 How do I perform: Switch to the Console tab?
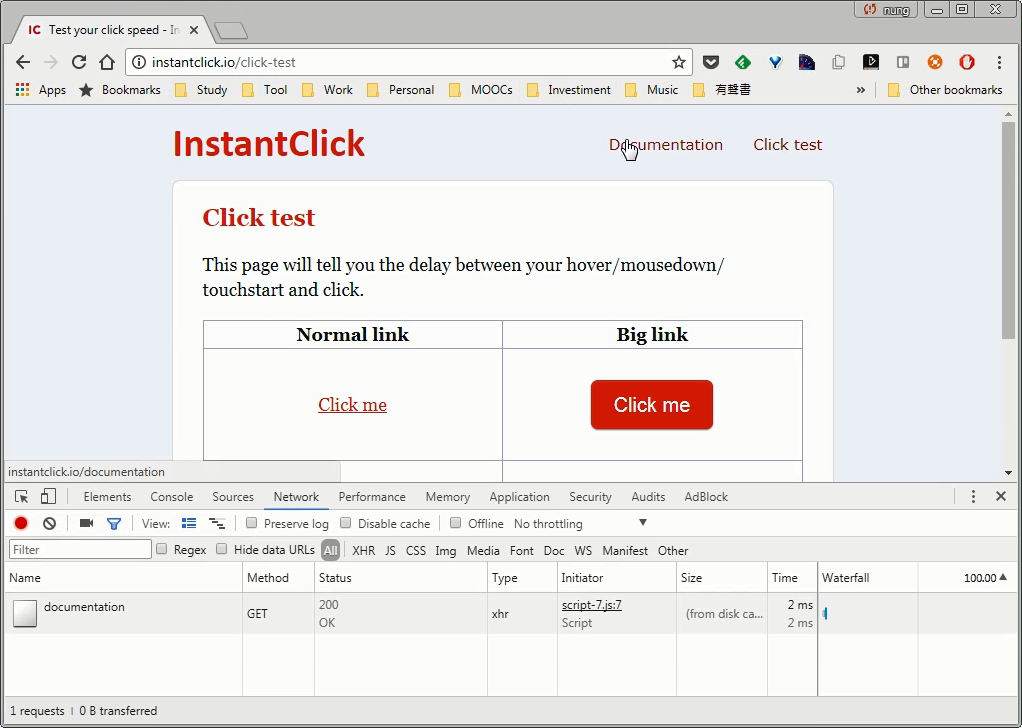(171, 497)
